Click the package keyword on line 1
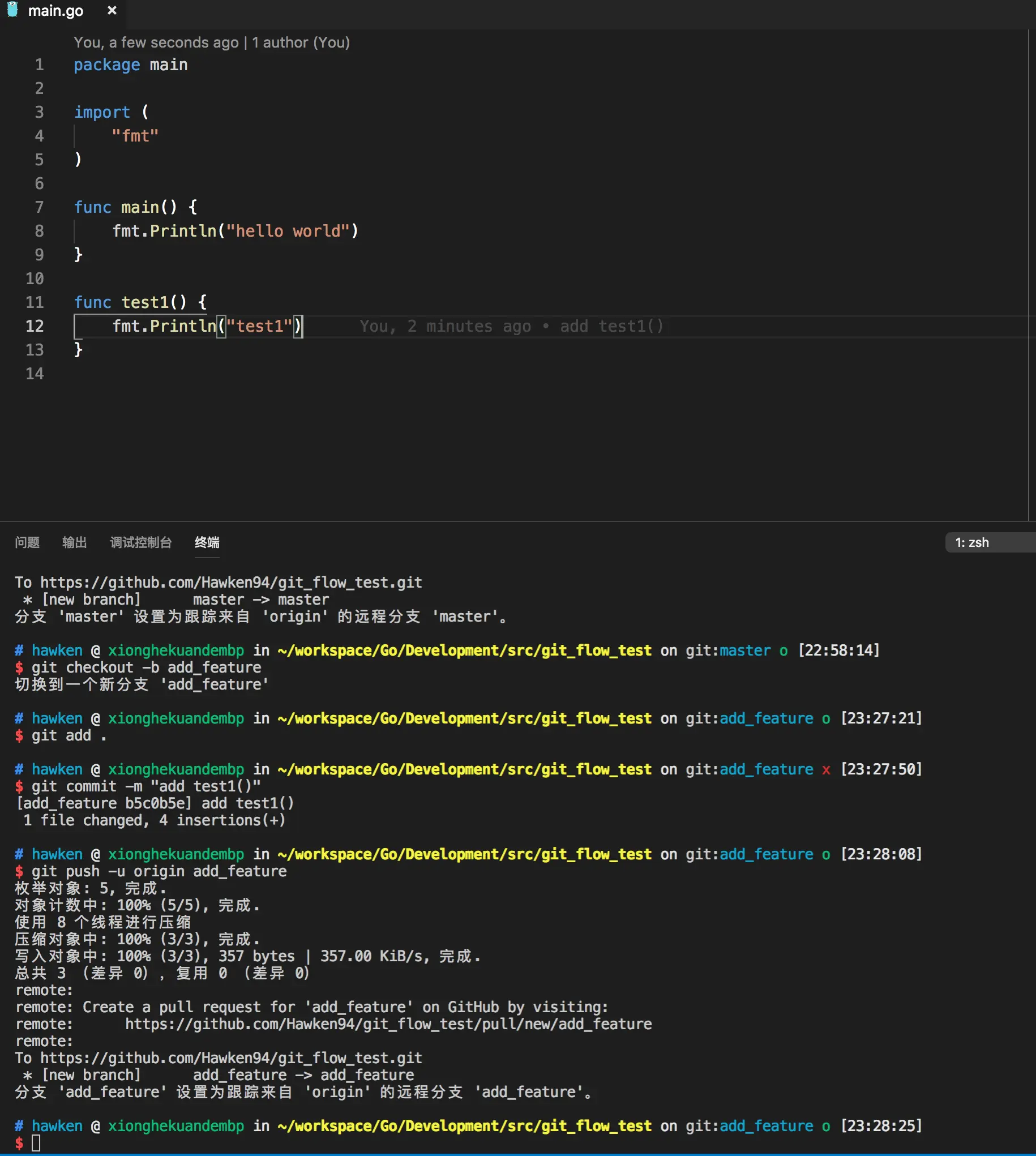Viewport: 1036px width, 1156px height. (106, 65)
